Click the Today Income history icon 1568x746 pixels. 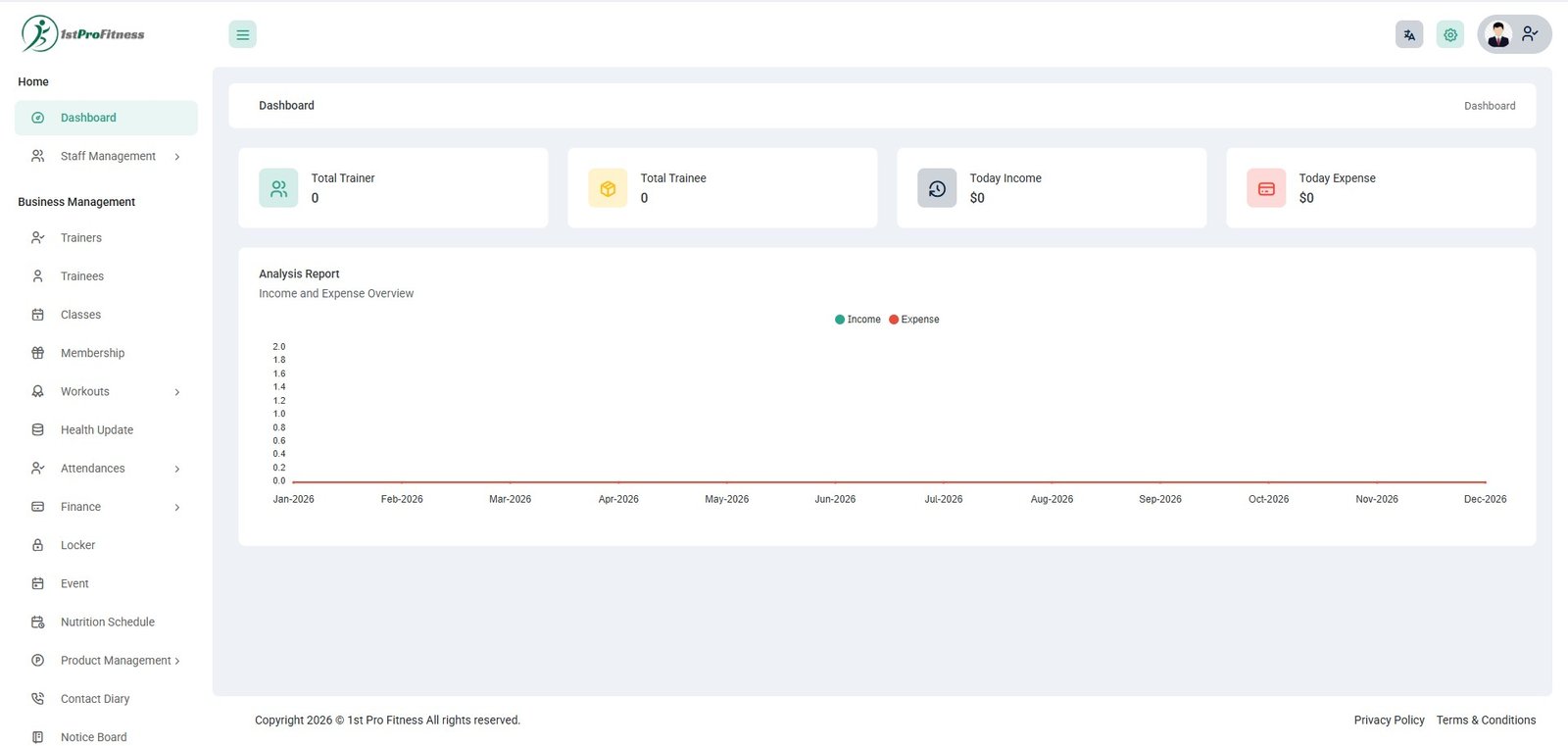(x=937, y=188)
